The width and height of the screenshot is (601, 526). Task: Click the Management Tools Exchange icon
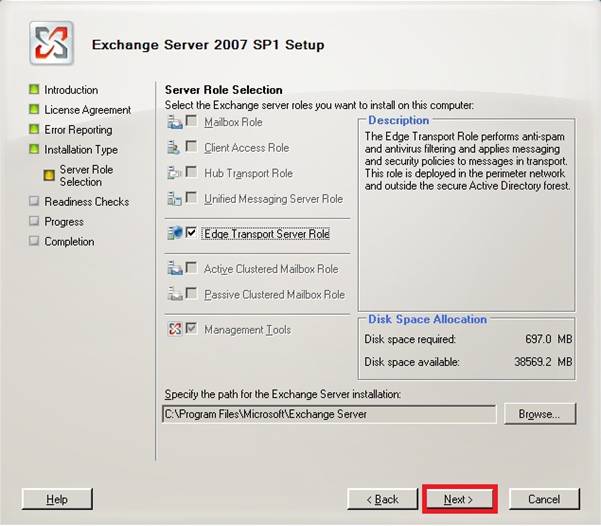click(175, 329)
